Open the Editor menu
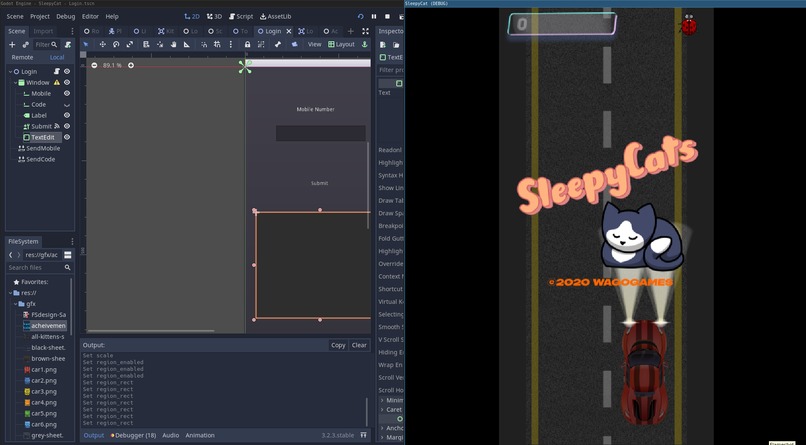 (x=90, y=16)
